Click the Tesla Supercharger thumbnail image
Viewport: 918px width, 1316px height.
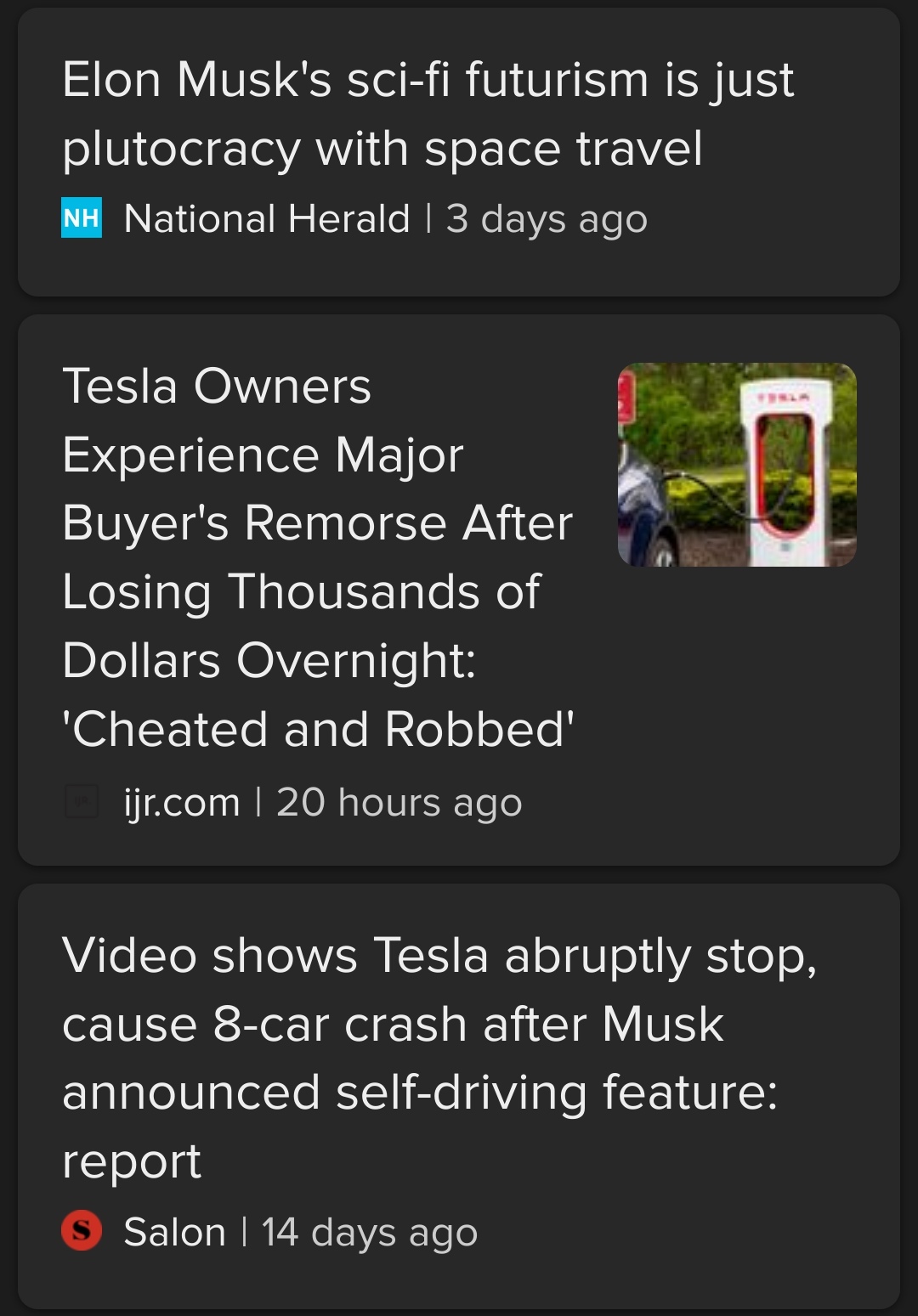pyautogui.click(x=738, y=463)
